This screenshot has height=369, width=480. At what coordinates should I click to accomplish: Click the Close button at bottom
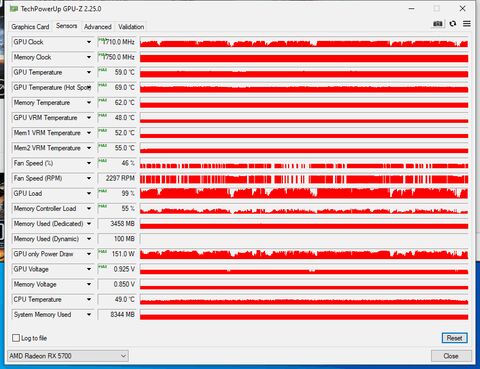[x=451, y=356]
